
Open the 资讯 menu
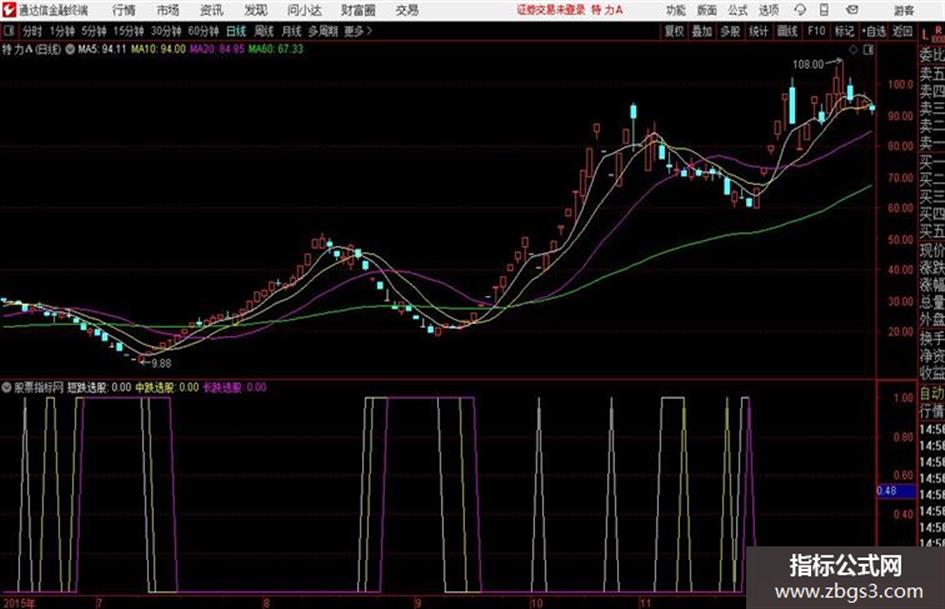click(212, 10)
